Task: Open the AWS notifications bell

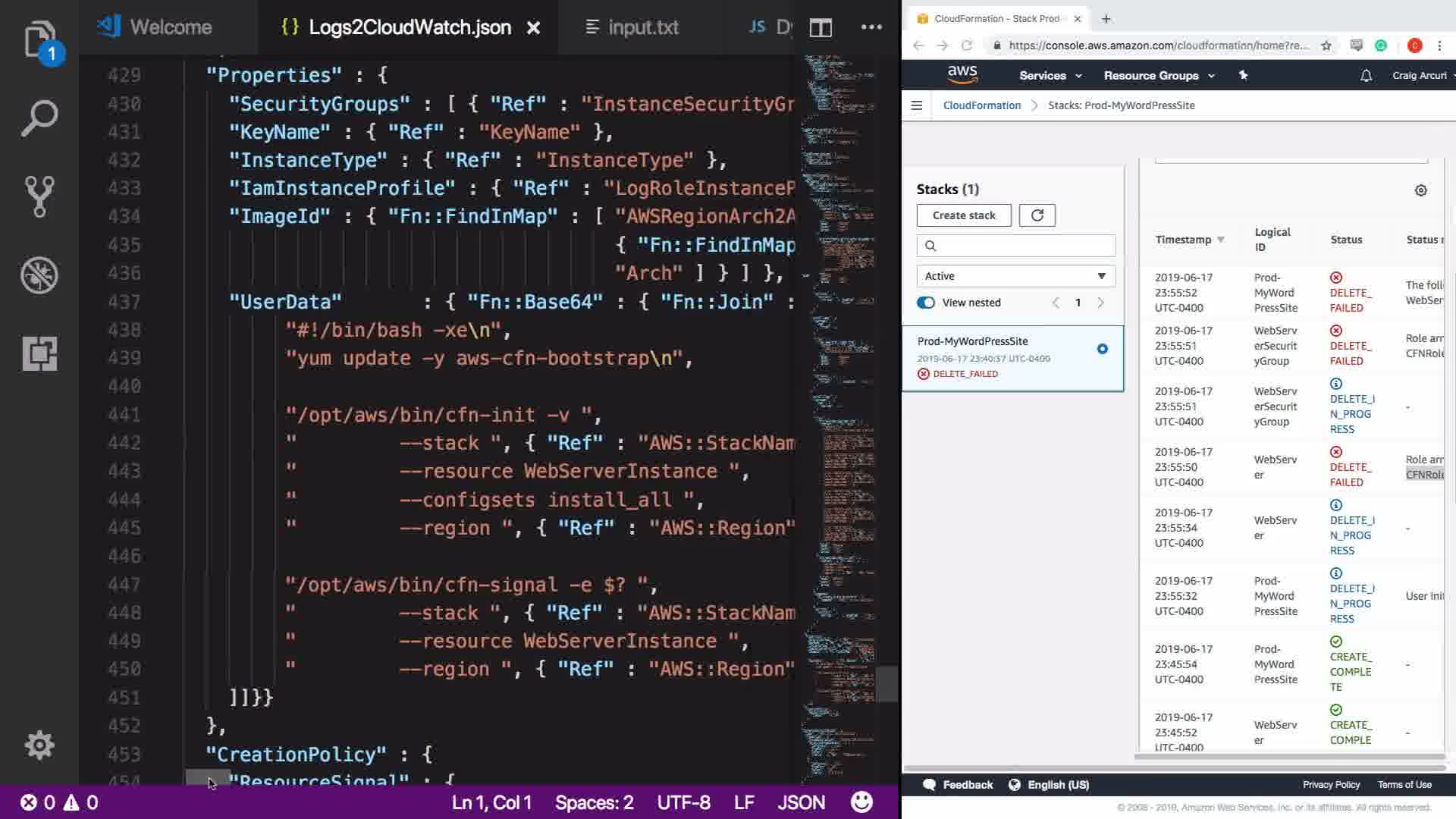Action: point(1366,76)
